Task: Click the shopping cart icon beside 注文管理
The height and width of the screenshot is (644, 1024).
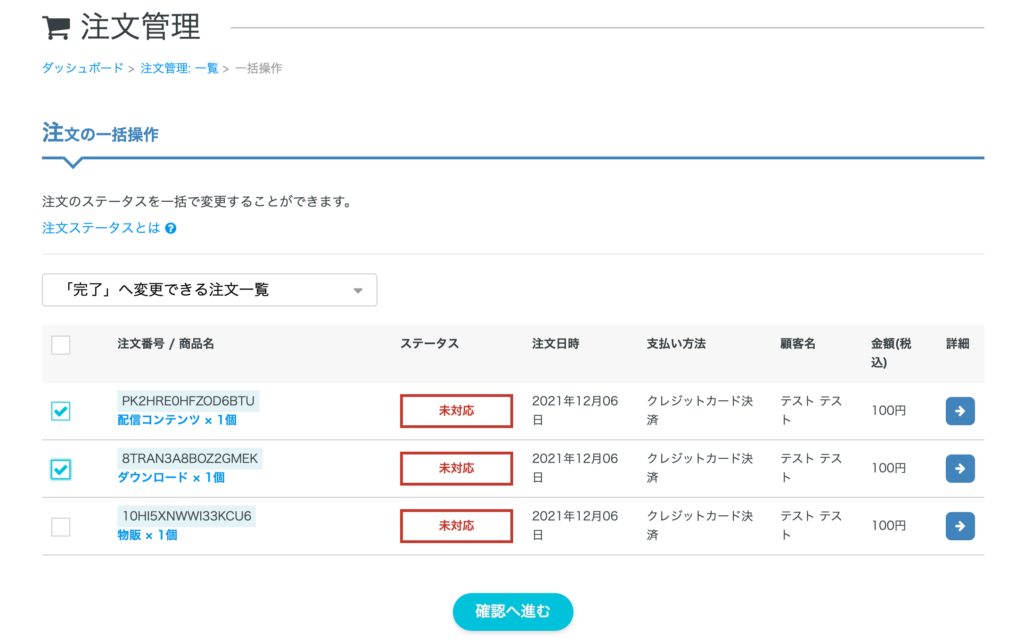Action: (x=56, y=28)
